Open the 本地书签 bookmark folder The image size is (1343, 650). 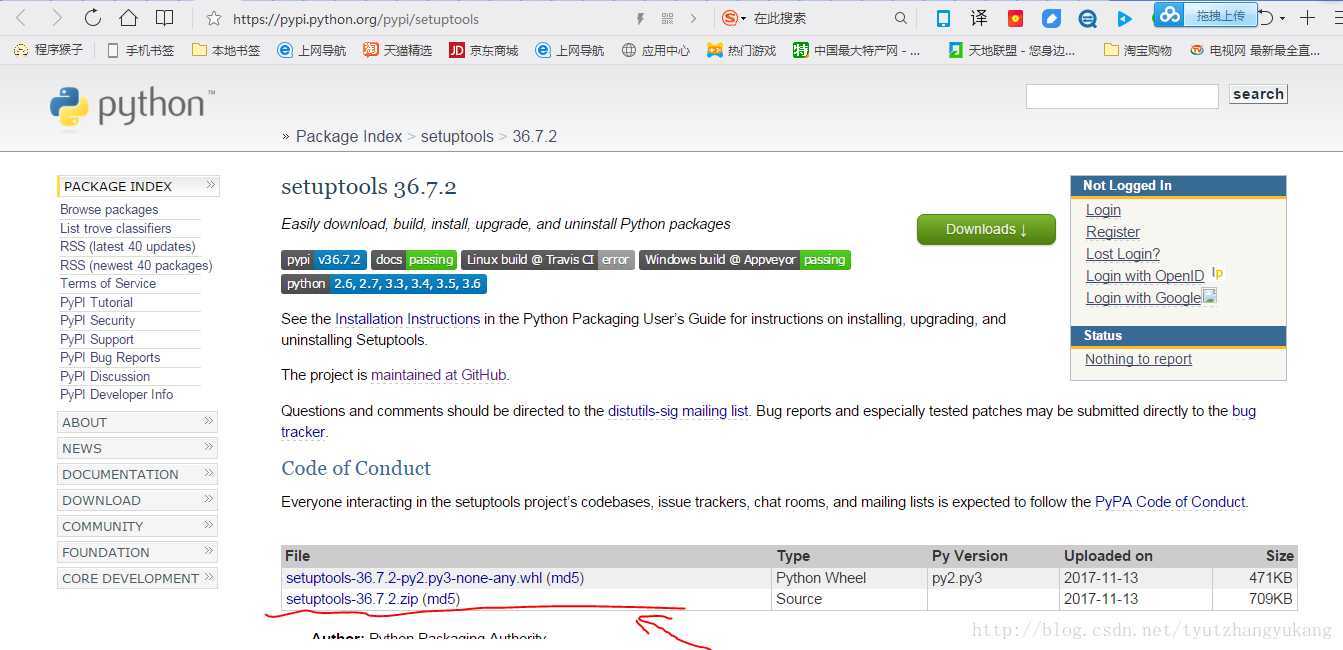point(226,50)
